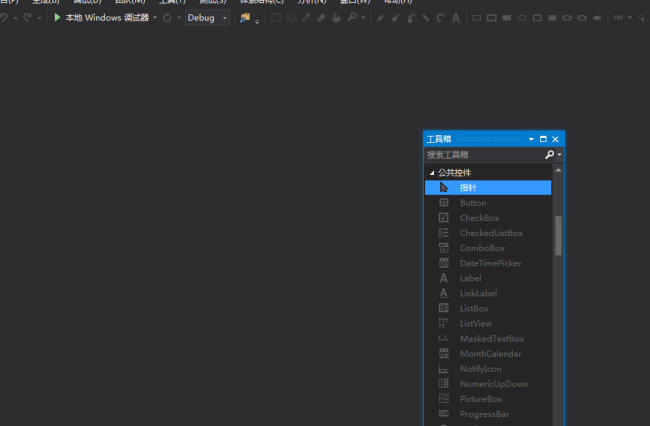650x426 pixels.
Task: Select the Label control
Action: [x=470, y=278]
